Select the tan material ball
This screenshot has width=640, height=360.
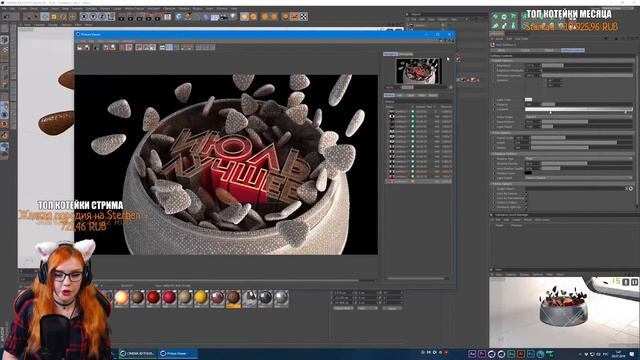(185, 298)
